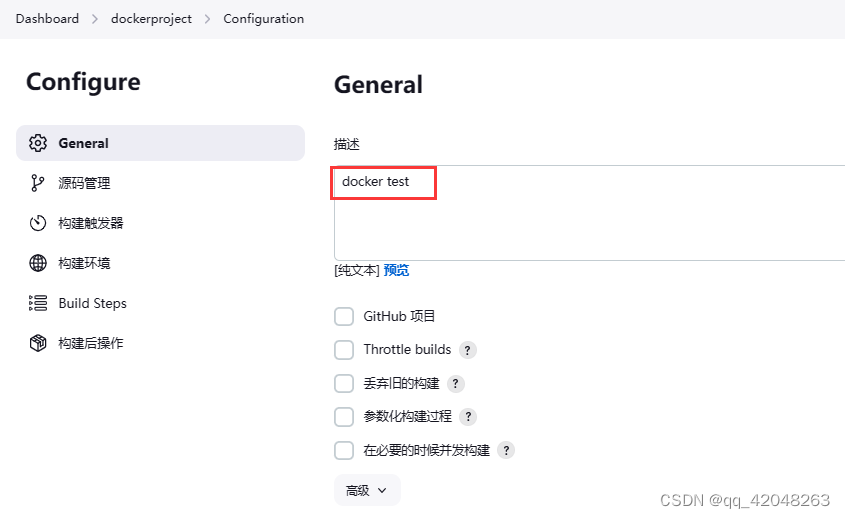Click the 源码管理 branch icon
Viewport: 845px width, 518px height.
37,183
